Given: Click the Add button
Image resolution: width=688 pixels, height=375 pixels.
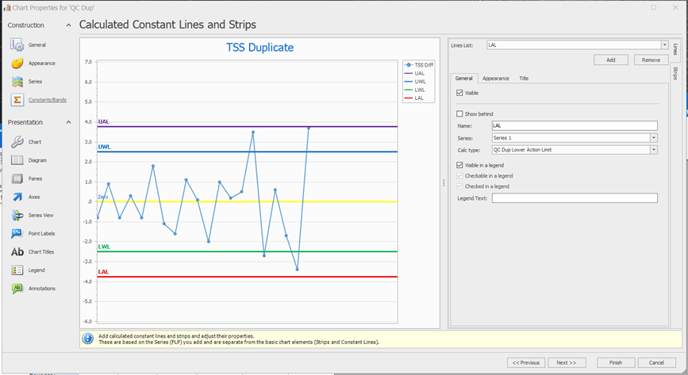Looking at the screenshot, I should (611, 60).
